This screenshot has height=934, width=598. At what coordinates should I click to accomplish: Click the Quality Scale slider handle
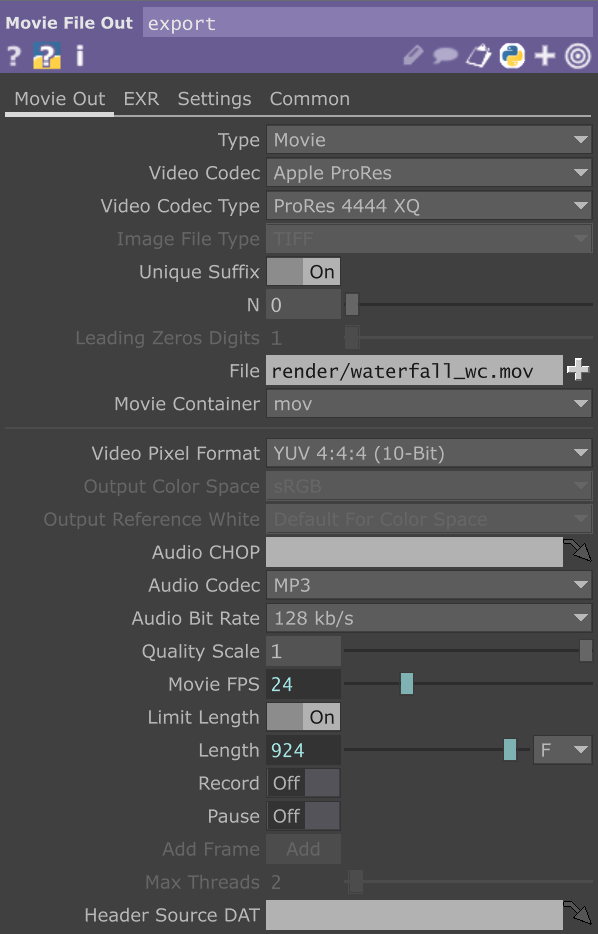(x=586, y=651)
